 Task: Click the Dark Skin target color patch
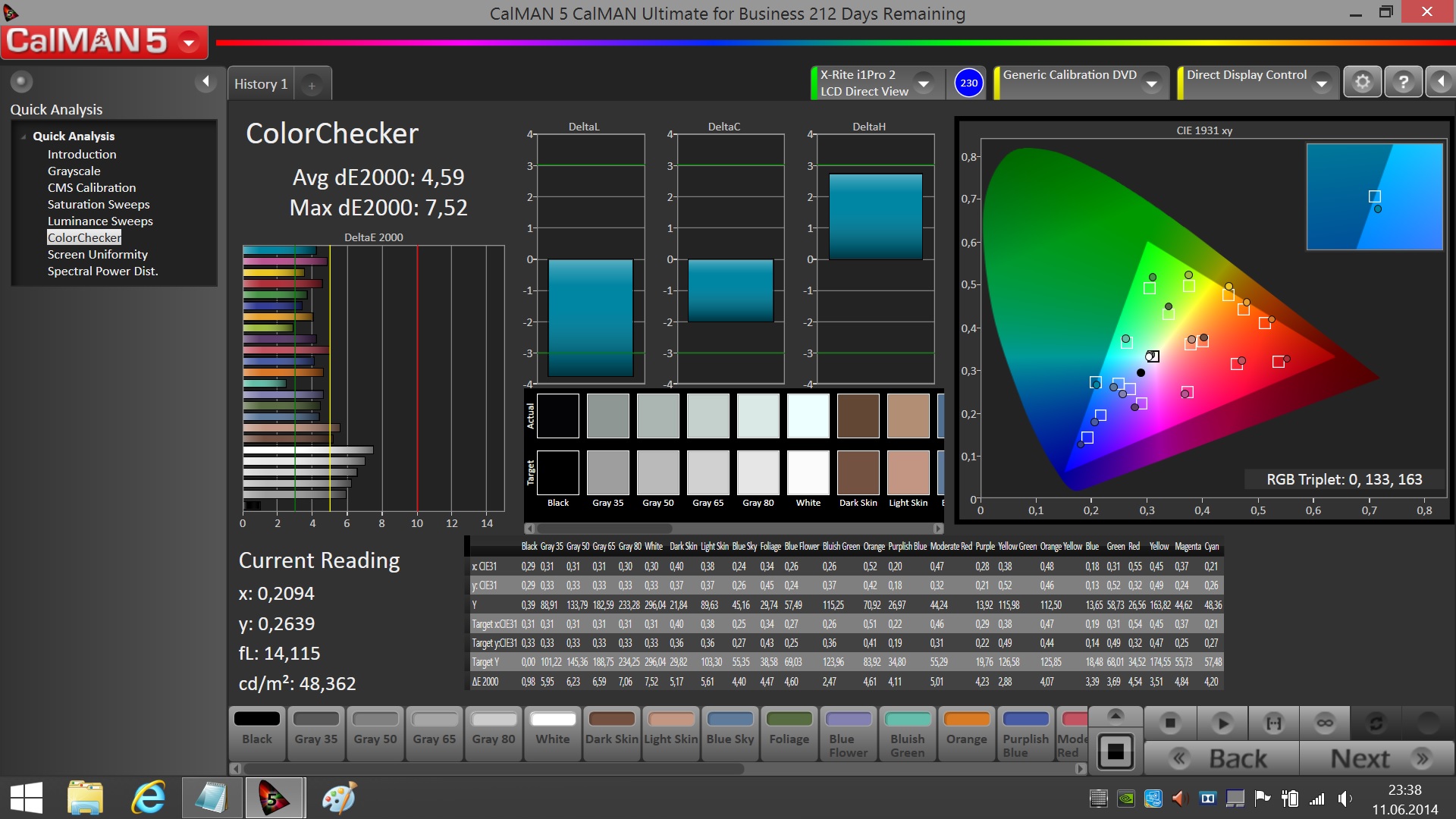[x=858, y=472]
